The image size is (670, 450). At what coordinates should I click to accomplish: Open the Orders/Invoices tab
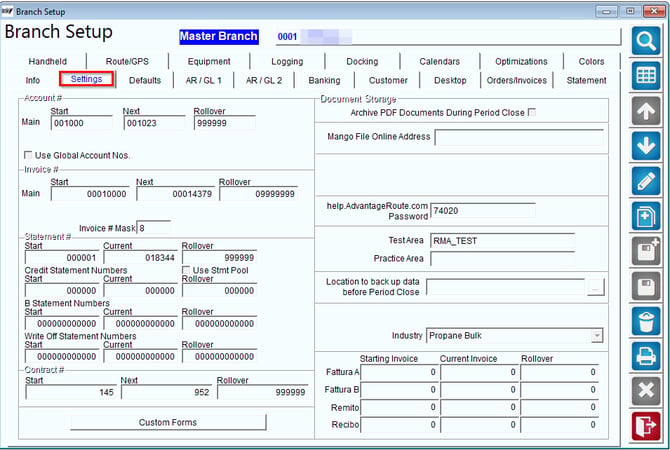[517, 80]
